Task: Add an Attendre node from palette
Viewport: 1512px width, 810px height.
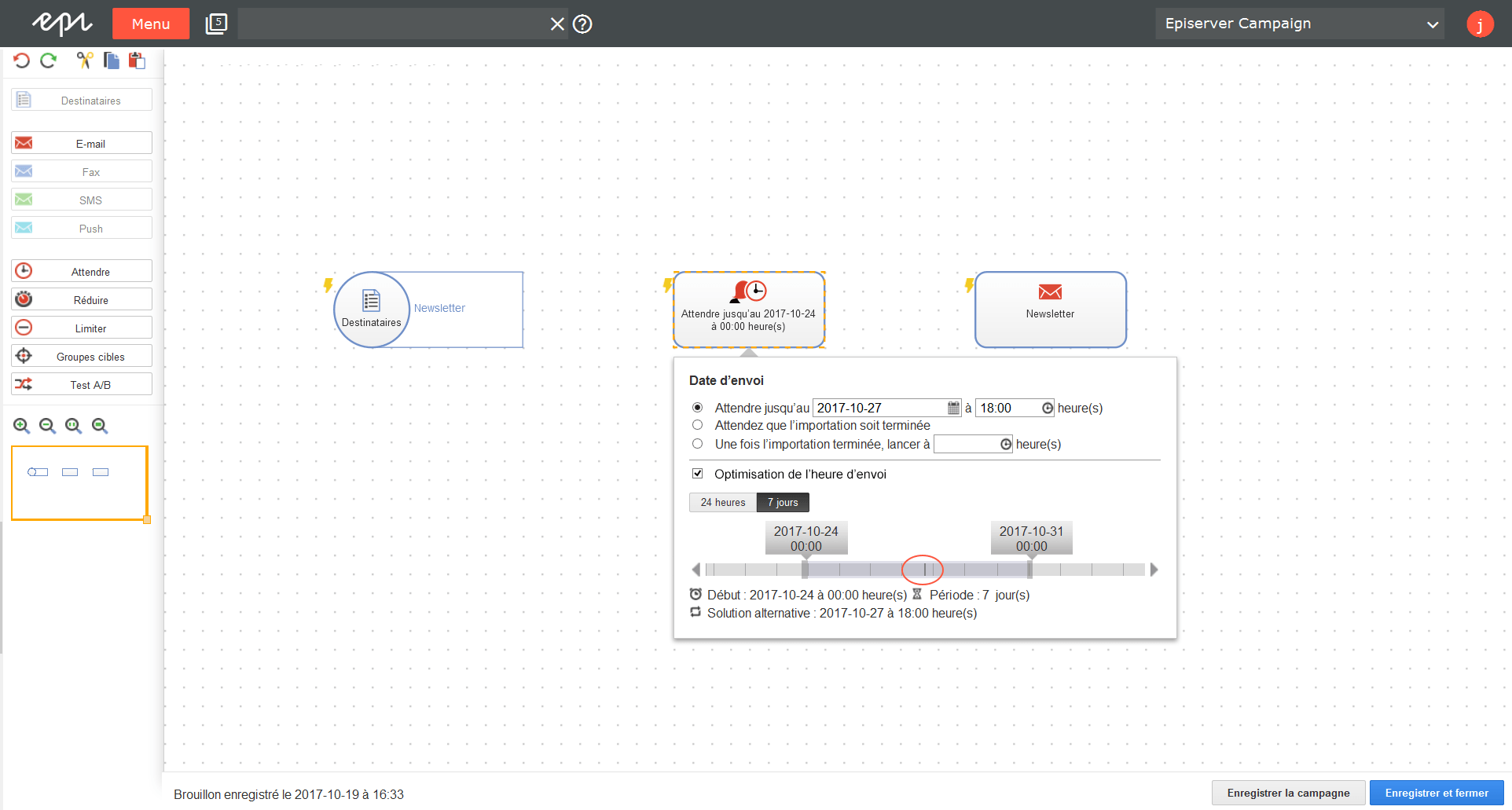Action: (x=82, y=271)
